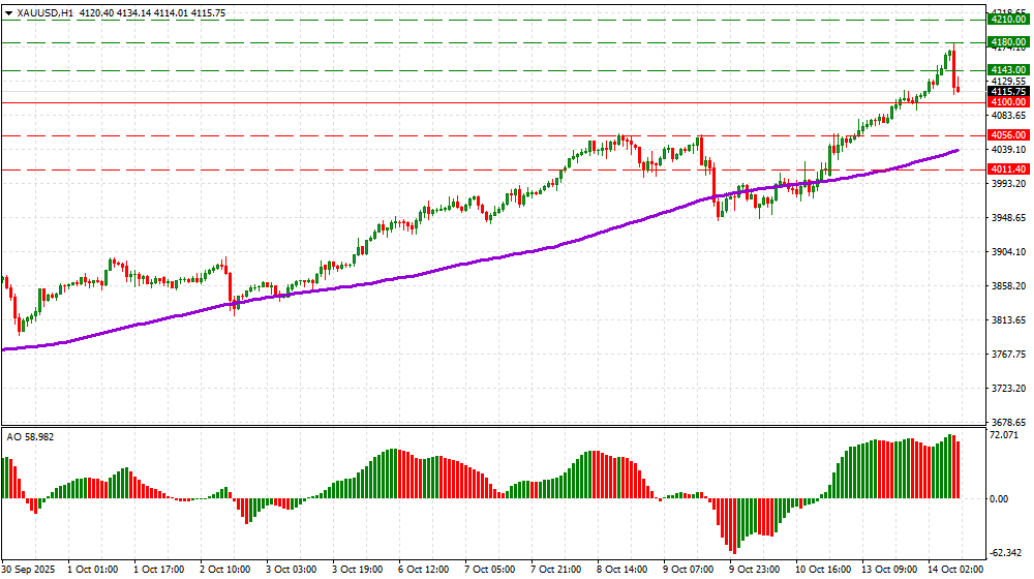Click the 30 Sep 2025 axis label

(x=26, y=568)
